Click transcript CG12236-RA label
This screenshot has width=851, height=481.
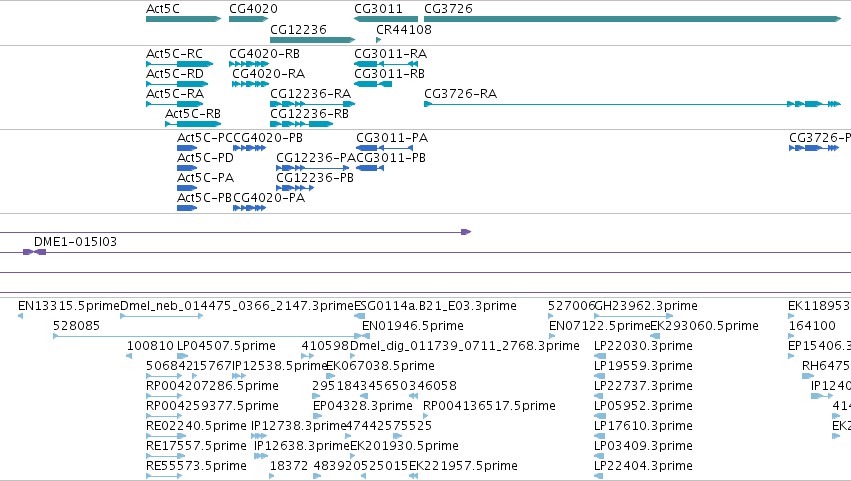(x=310, y=94)
